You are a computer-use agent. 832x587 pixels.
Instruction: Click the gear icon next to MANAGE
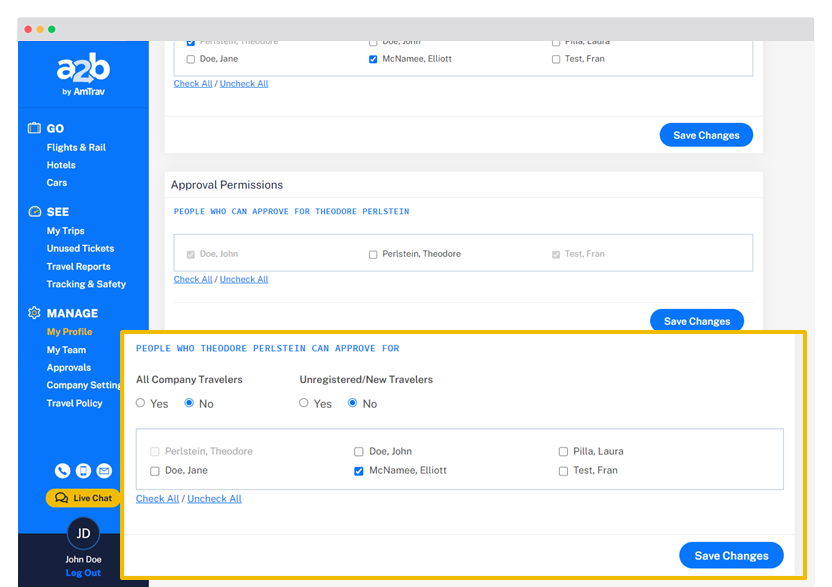point(35,313)
